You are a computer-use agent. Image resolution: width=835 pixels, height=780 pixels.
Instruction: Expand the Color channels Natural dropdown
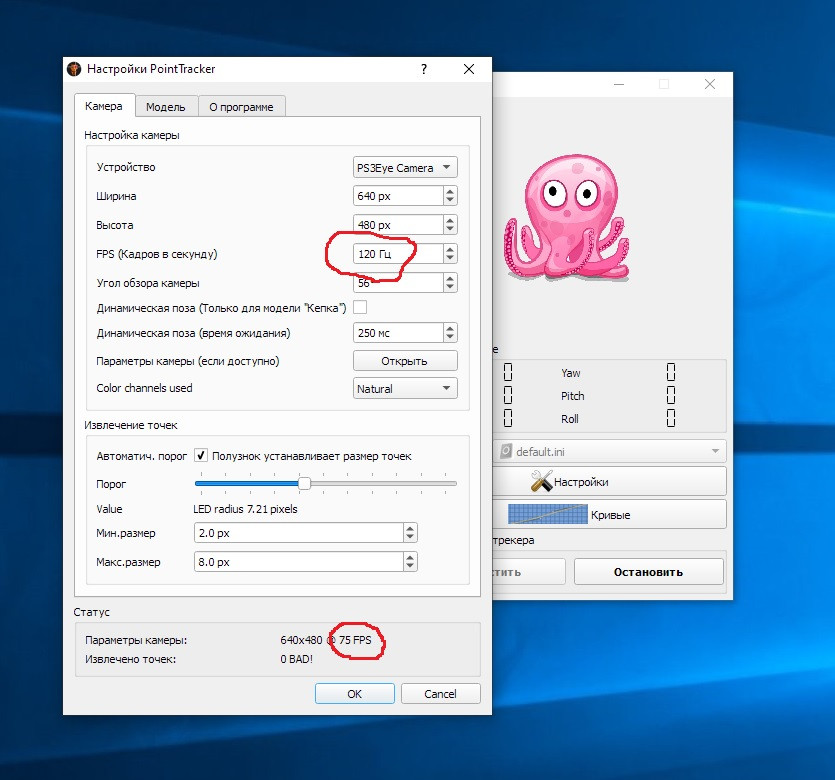coord(405,388)
